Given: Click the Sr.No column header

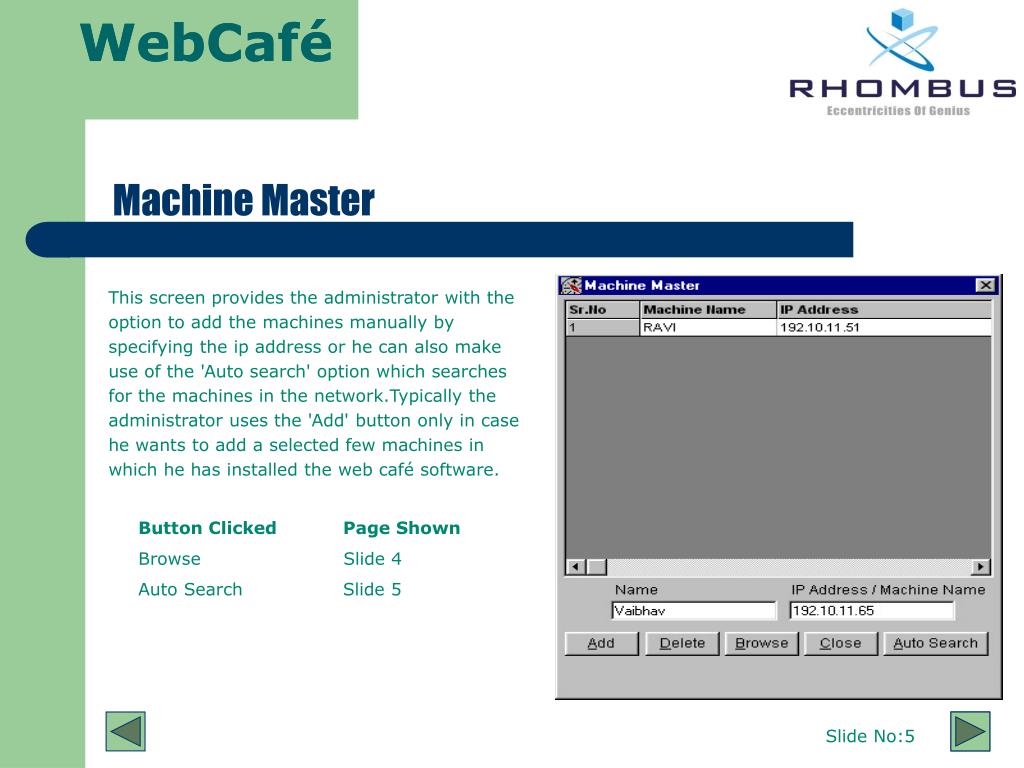Looking at the screenshot, I should coord(602,310).
